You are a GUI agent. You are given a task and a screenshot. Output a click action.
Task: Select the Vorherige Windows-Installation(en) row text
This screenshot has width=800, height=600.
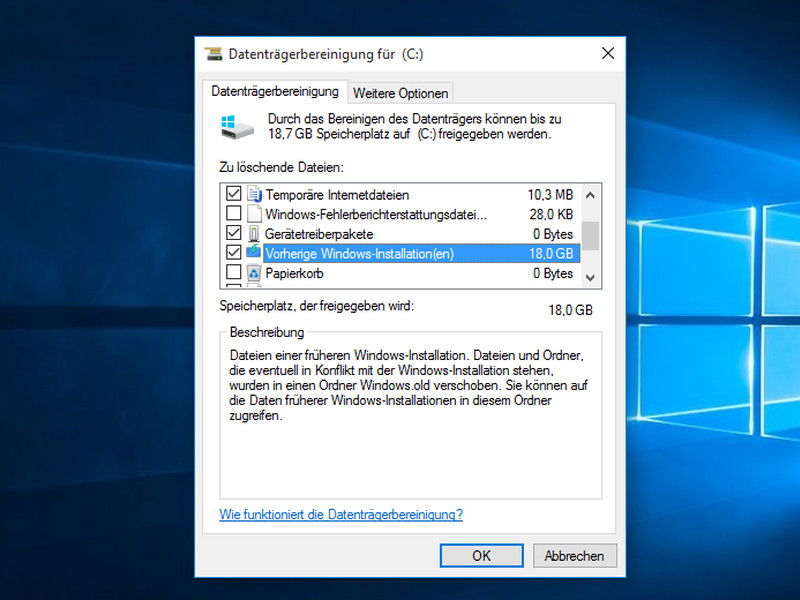point(360,254)
